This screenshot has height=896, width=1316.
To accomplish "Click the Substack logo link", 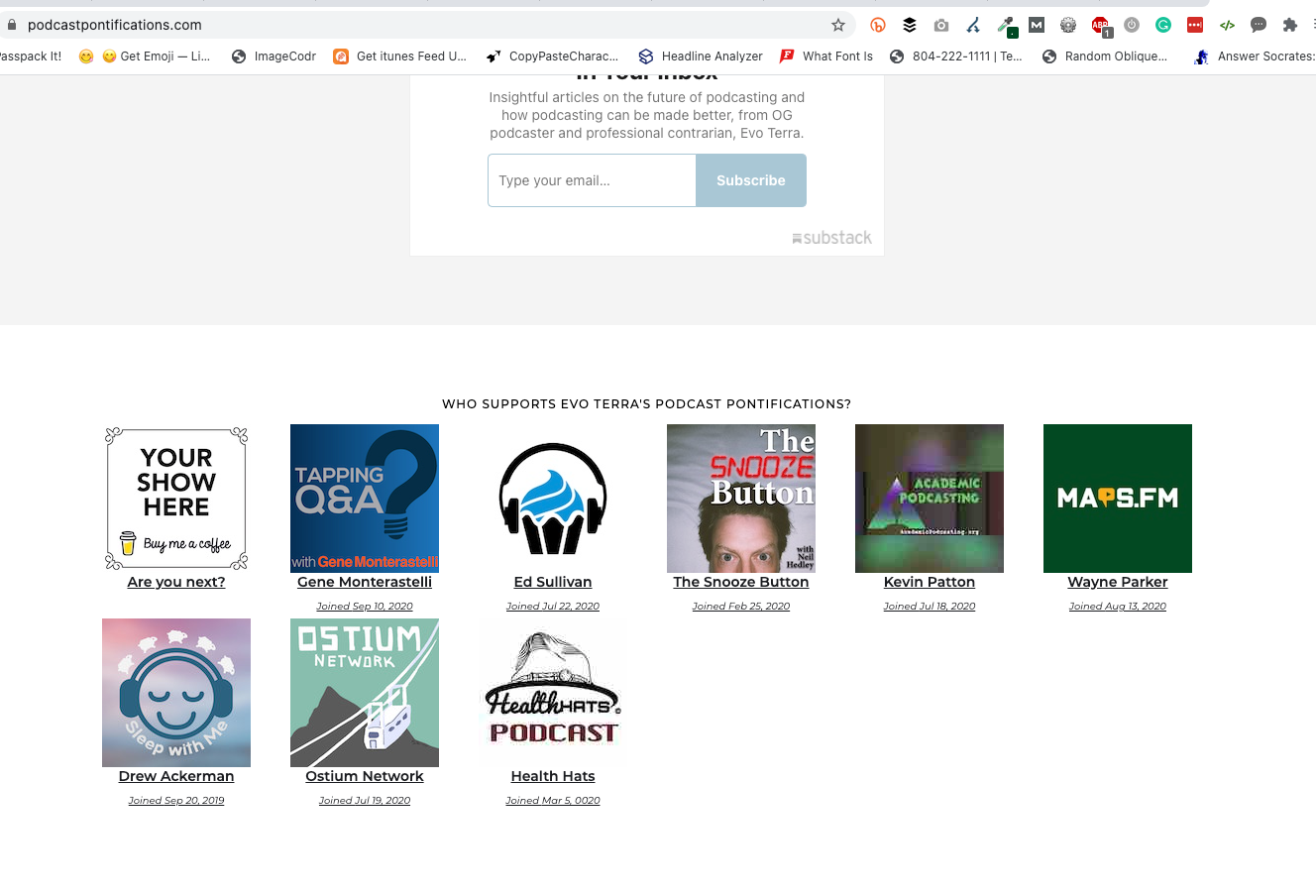I will pos(832,238).
